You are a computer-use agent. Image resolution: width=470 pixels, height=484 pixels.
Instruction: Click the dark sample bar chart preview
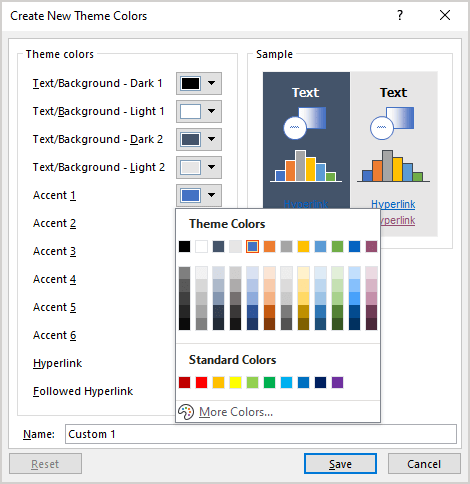tap(306, 166)
